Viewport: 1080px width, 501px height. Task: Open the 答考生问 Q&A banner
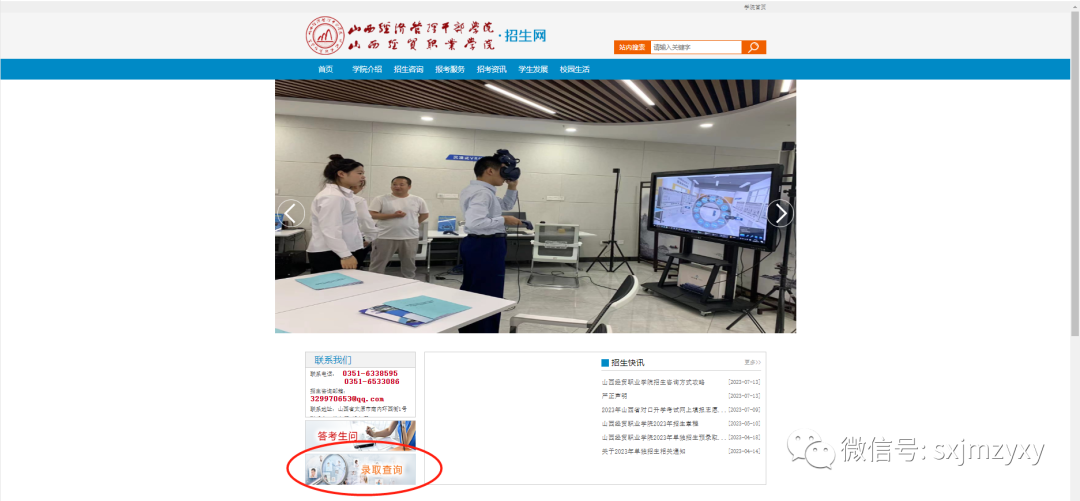(x=361, y=435)
